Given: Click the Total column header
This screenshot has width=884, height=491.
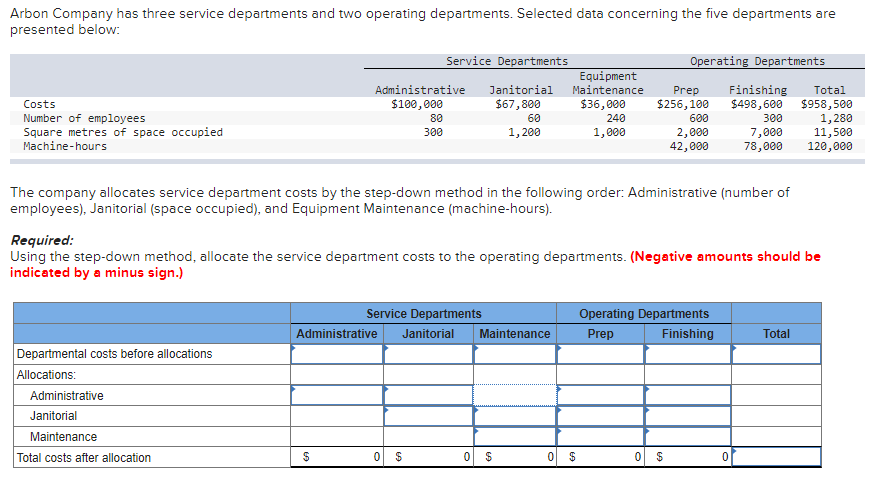Looking at the screenshot, I should 776,334.
